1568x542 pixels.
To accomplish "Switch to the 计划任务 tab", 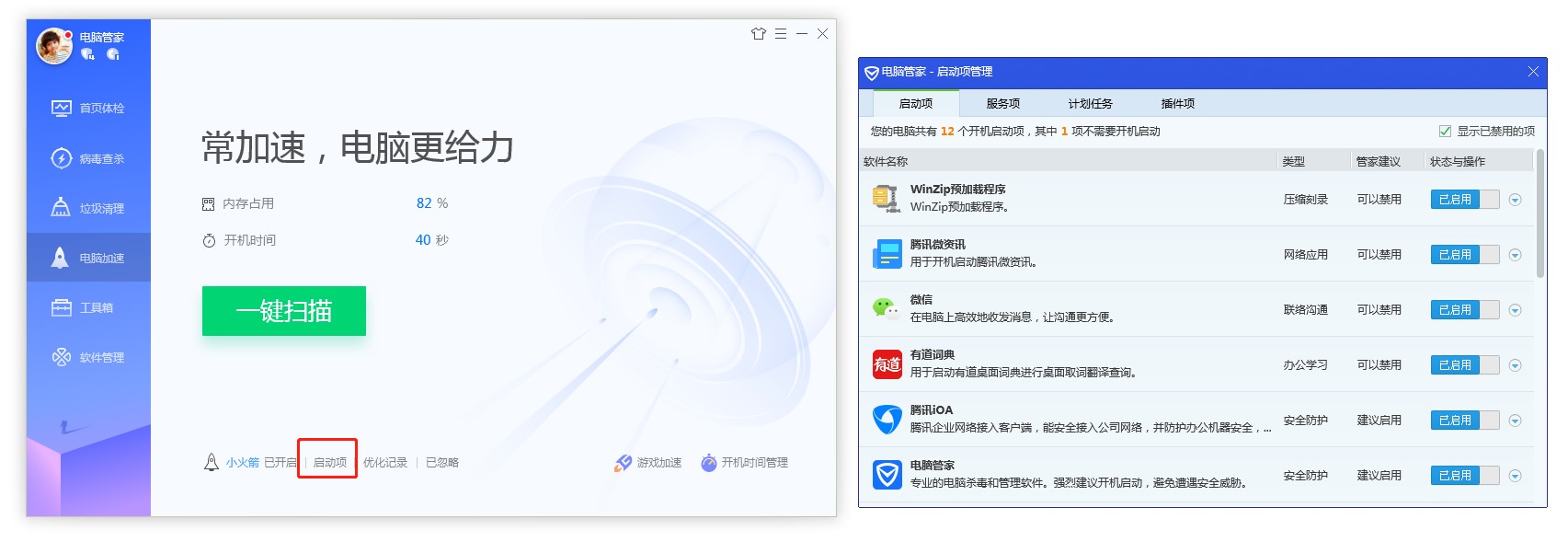I will (x=1090, y=103).
